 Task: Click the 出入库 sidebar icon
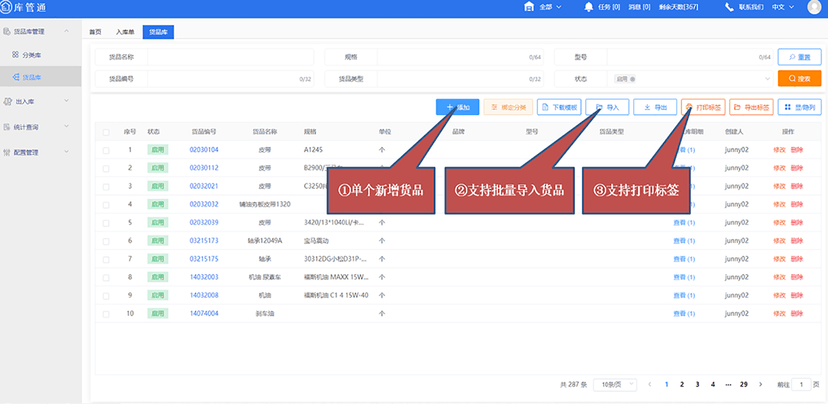pos(7,101)
